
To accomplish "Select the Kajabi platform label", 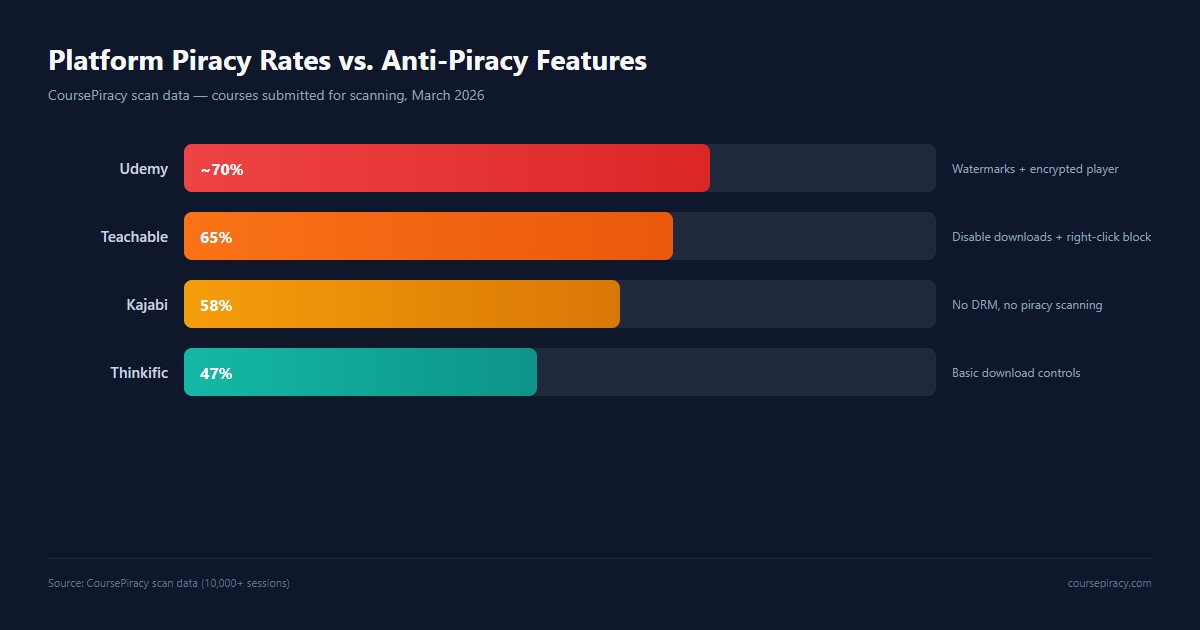I will (x=147, y=305).
